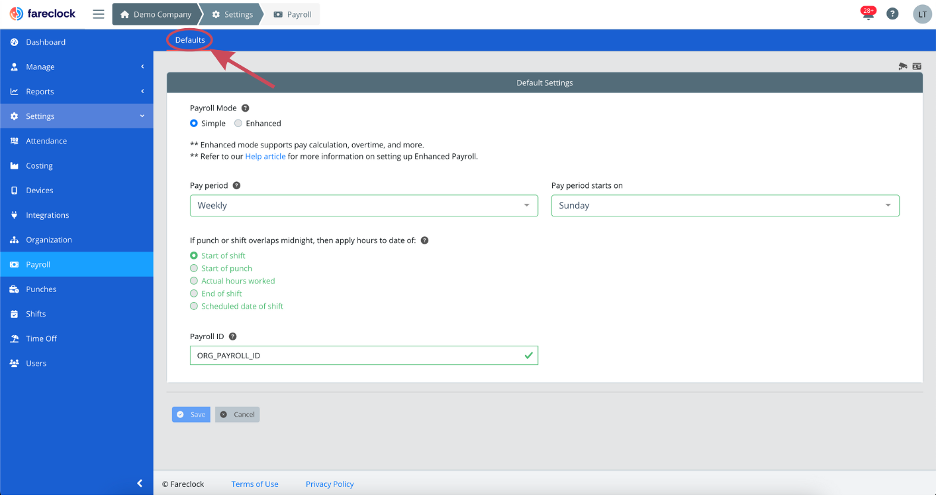Open the LT user avatar menu
The width and height of the screenshot is (936, 498).
[x=922, y=14]
